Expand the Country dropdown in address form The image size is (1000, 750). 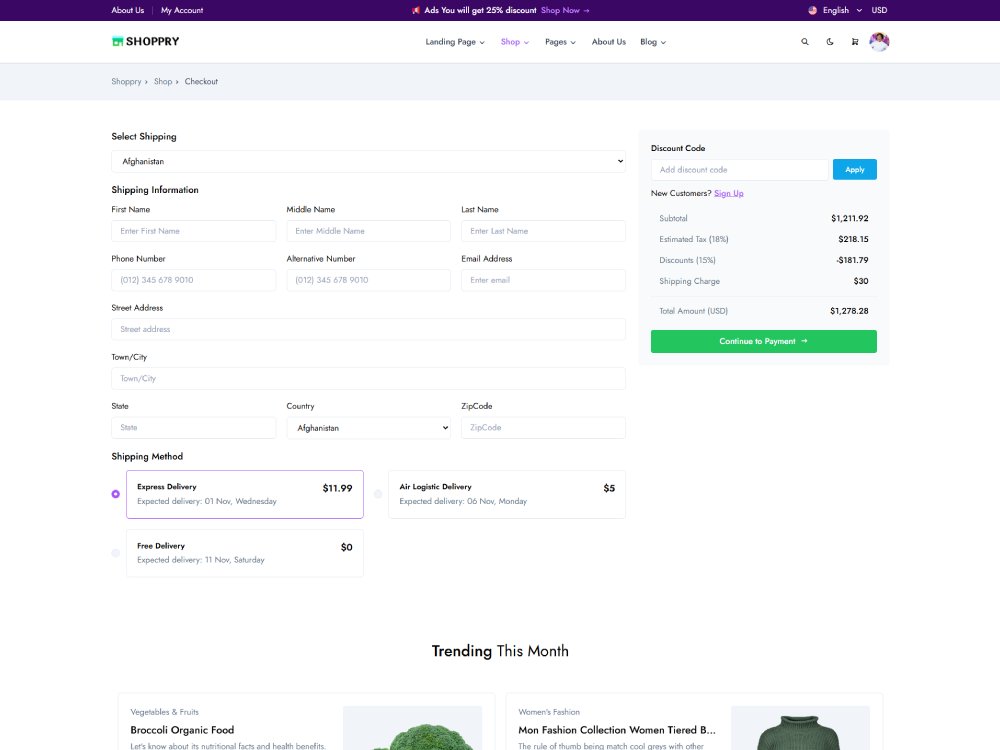coord(368,428)
